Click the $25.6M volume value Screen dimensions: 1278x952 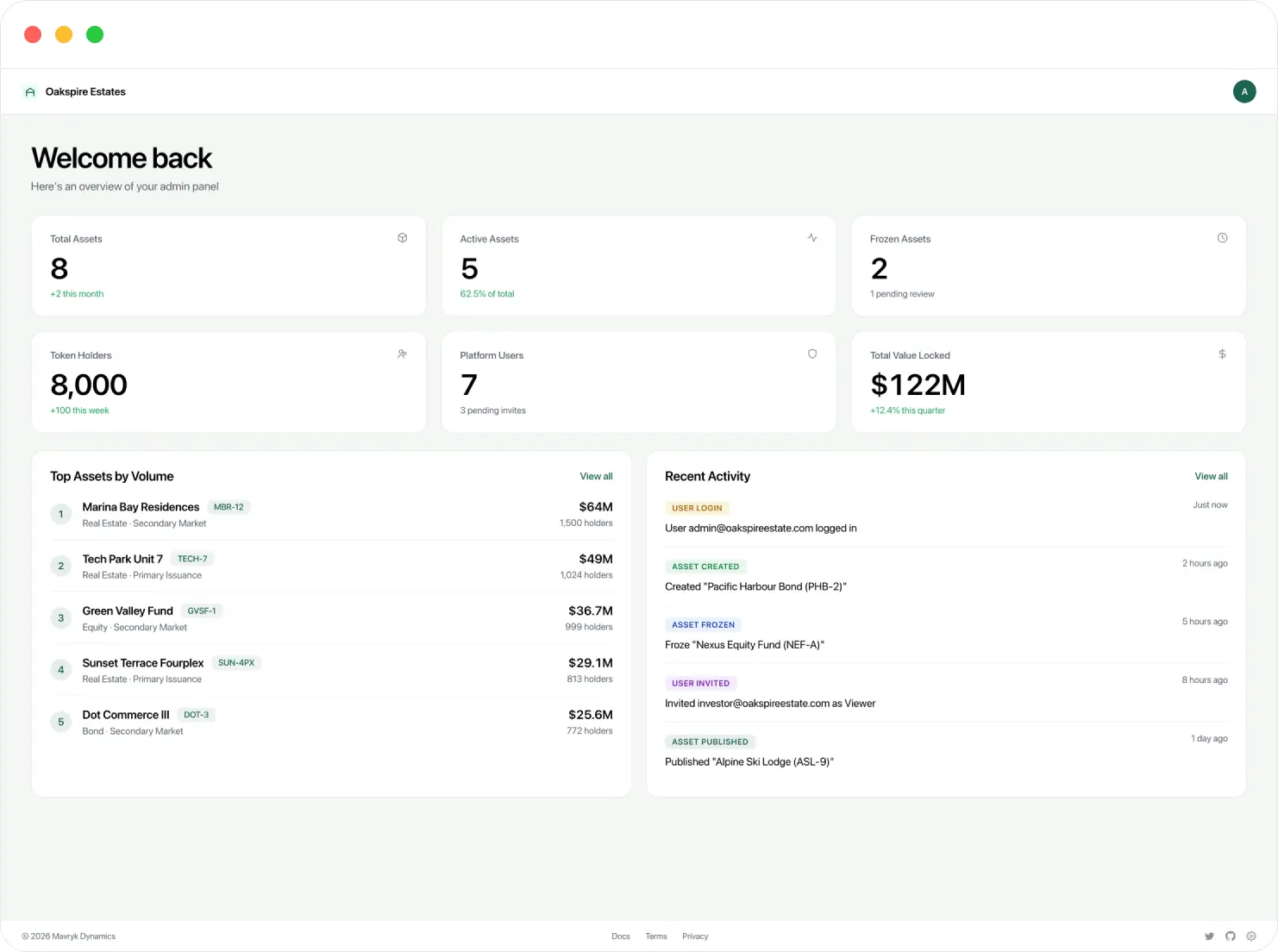point(591,715)
